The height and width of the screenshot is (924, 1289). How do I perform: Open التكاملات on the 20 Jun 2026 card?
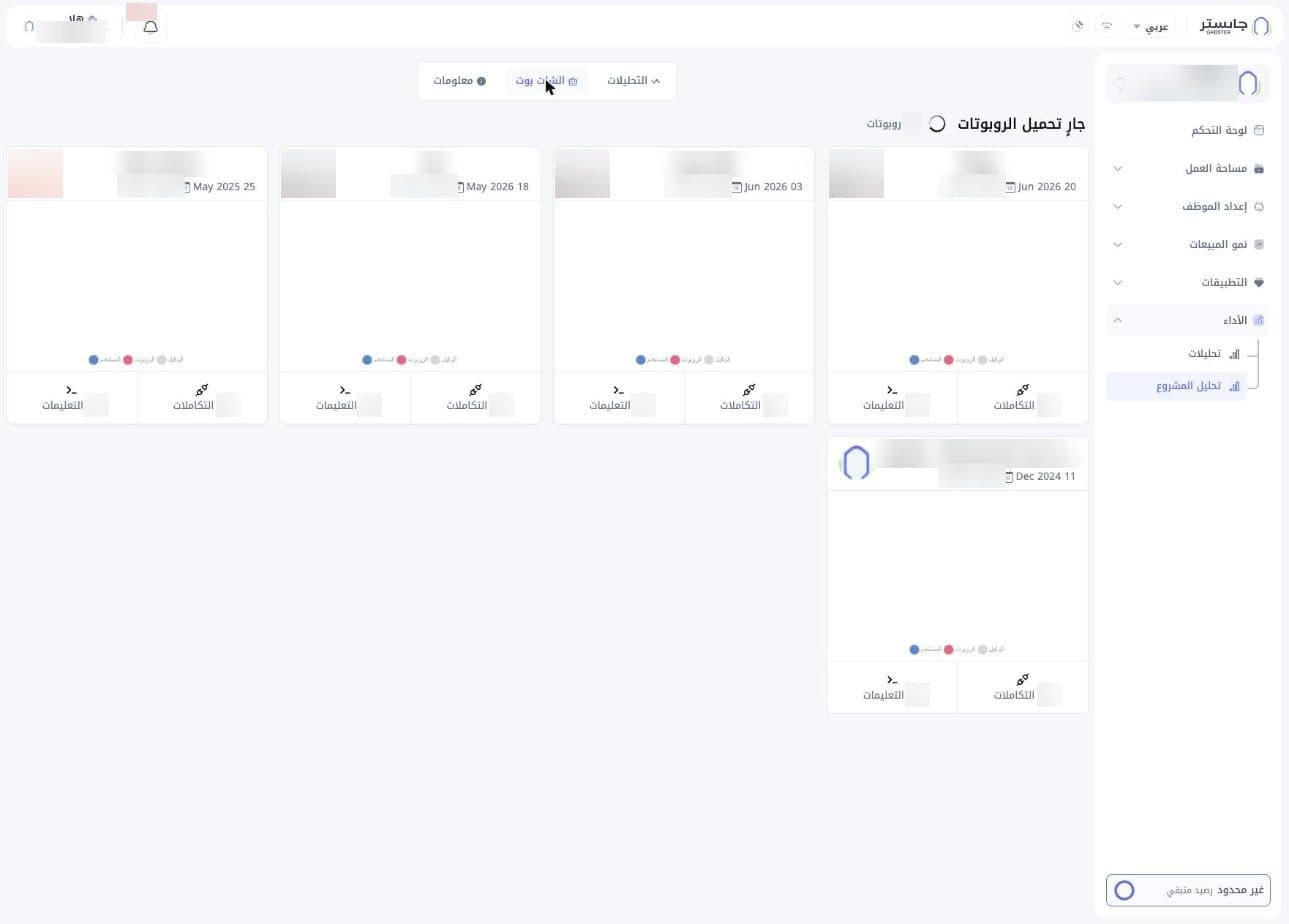[1022, 398]
